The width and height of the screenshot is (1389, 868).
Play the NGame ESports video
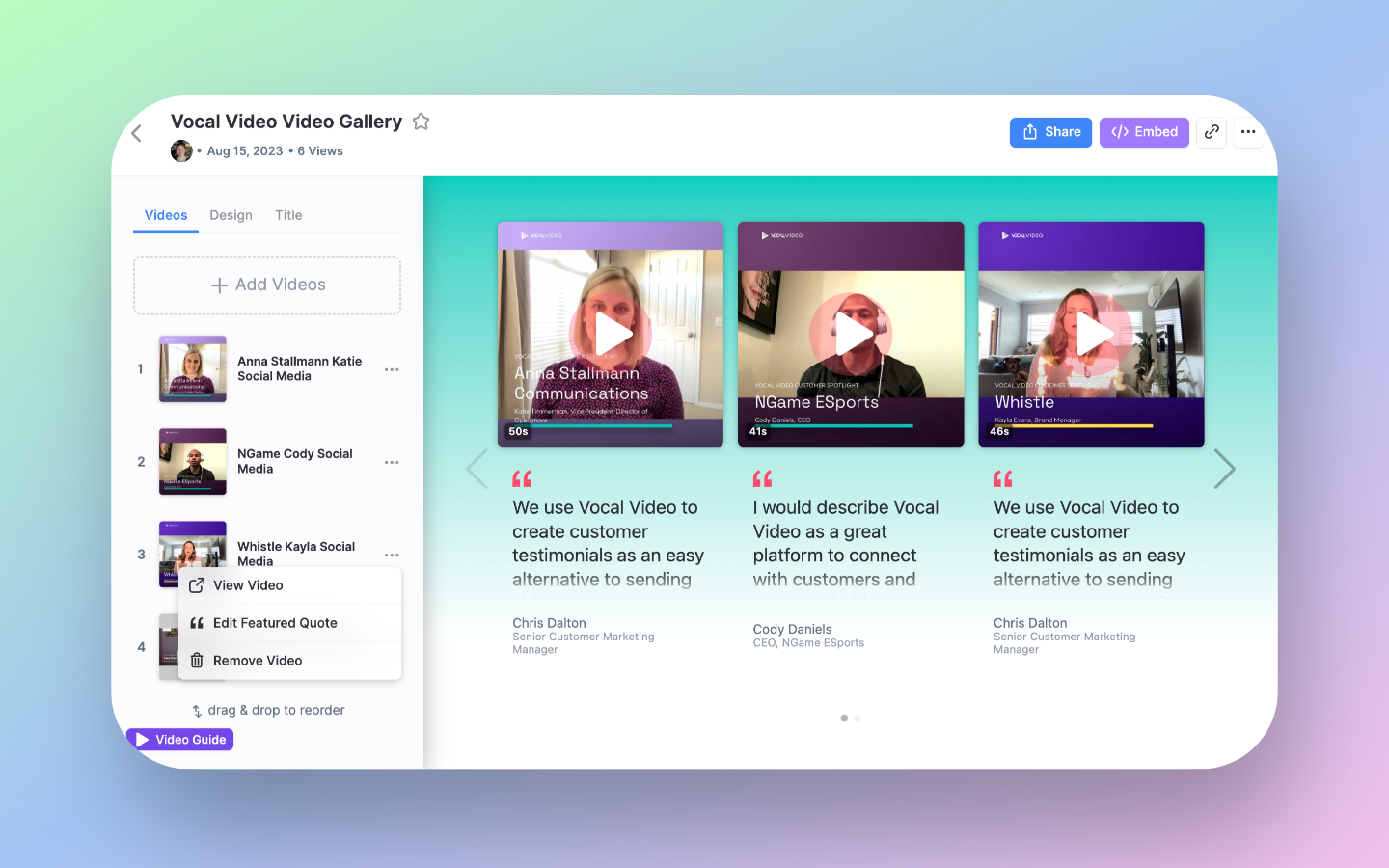[x=851, y=335]
